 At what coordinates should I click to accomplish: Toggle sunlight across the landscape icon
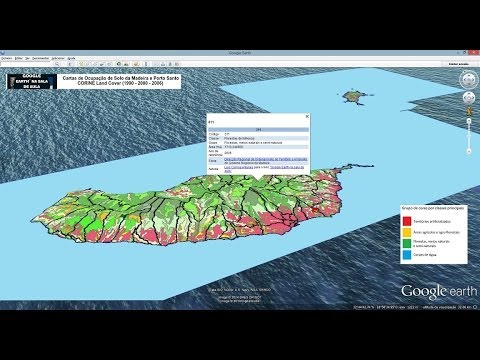coord(126,64)
